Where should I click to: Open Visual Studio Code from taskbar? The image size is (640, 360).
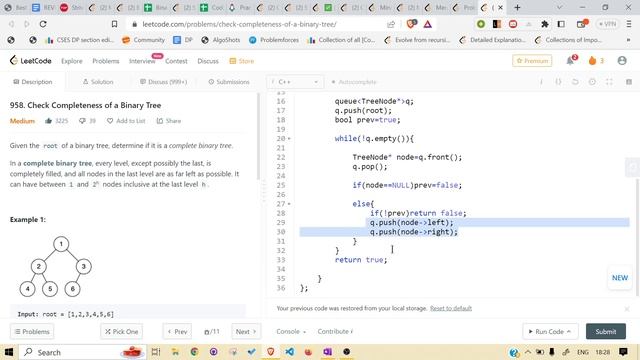pyautogui.click(x=289, y=352)
